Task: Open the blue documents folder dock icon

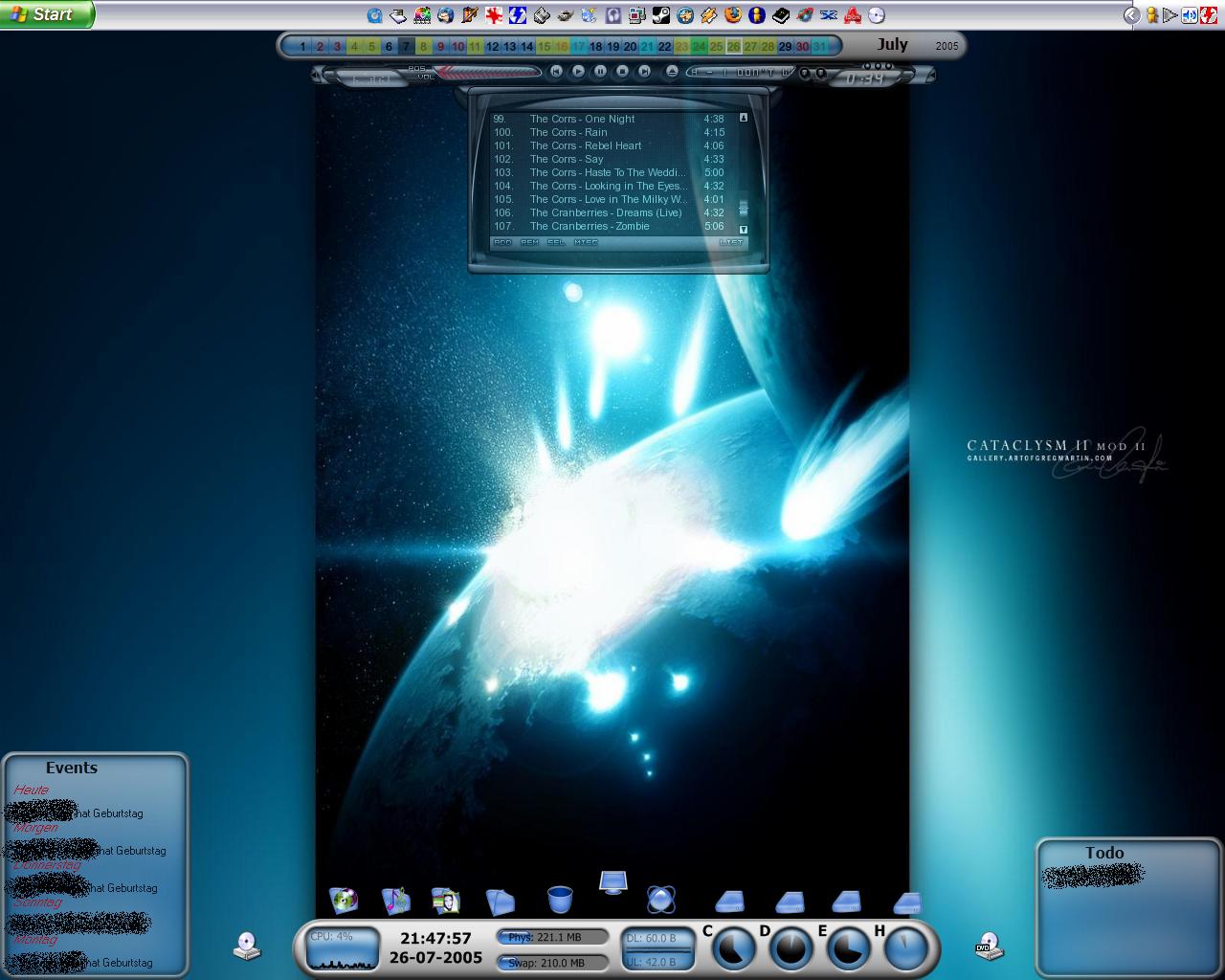Action: pyautogui.click(x=500, y=901)
